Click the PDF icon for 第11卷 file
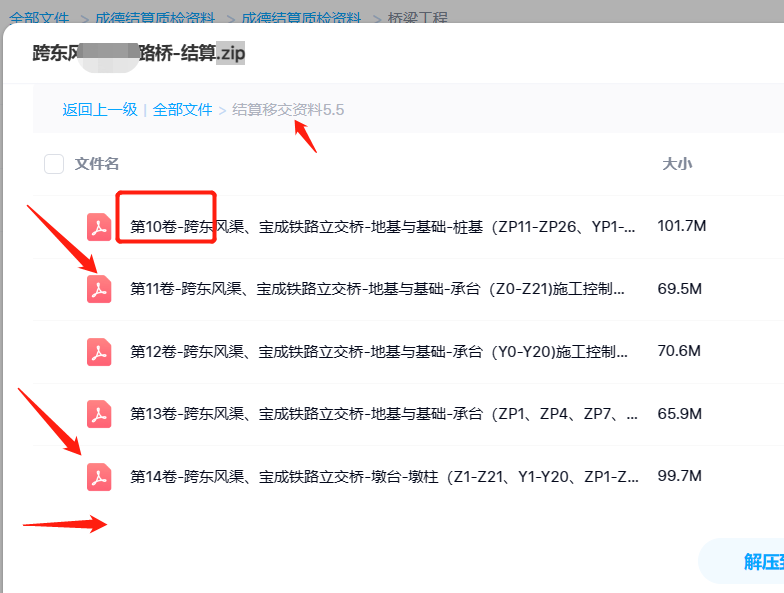The height and width of the screenshot is (593, 784). click(x=99, y=289)
